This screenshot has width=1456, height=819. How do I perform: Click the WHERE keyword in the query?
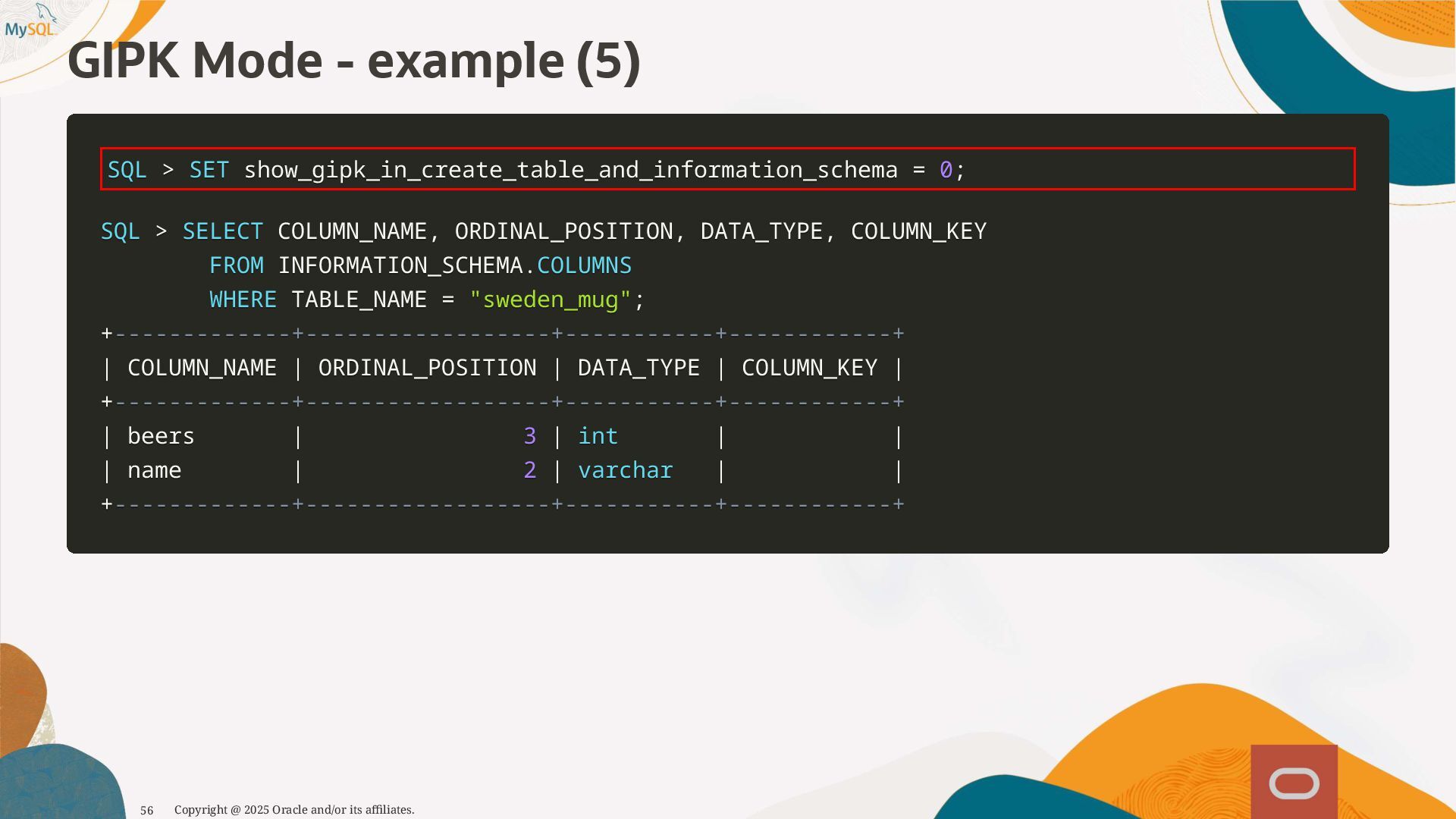243,300
